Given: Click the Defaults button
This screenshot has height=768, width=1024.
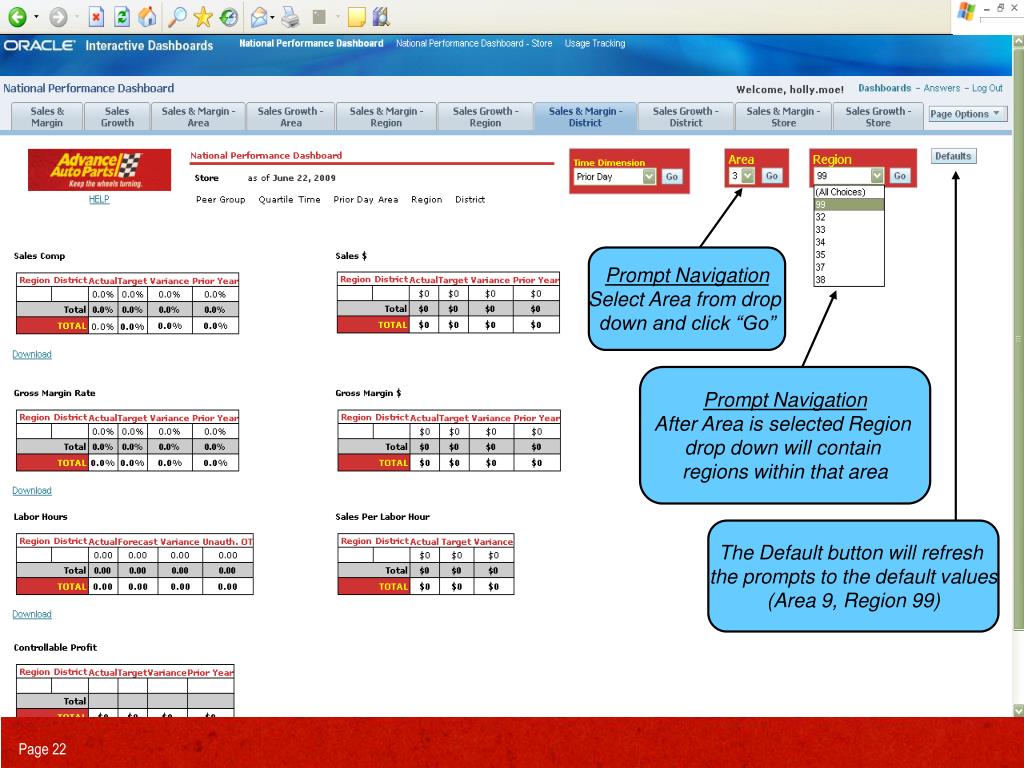Looking at the screenshot, I should point(953,156).
